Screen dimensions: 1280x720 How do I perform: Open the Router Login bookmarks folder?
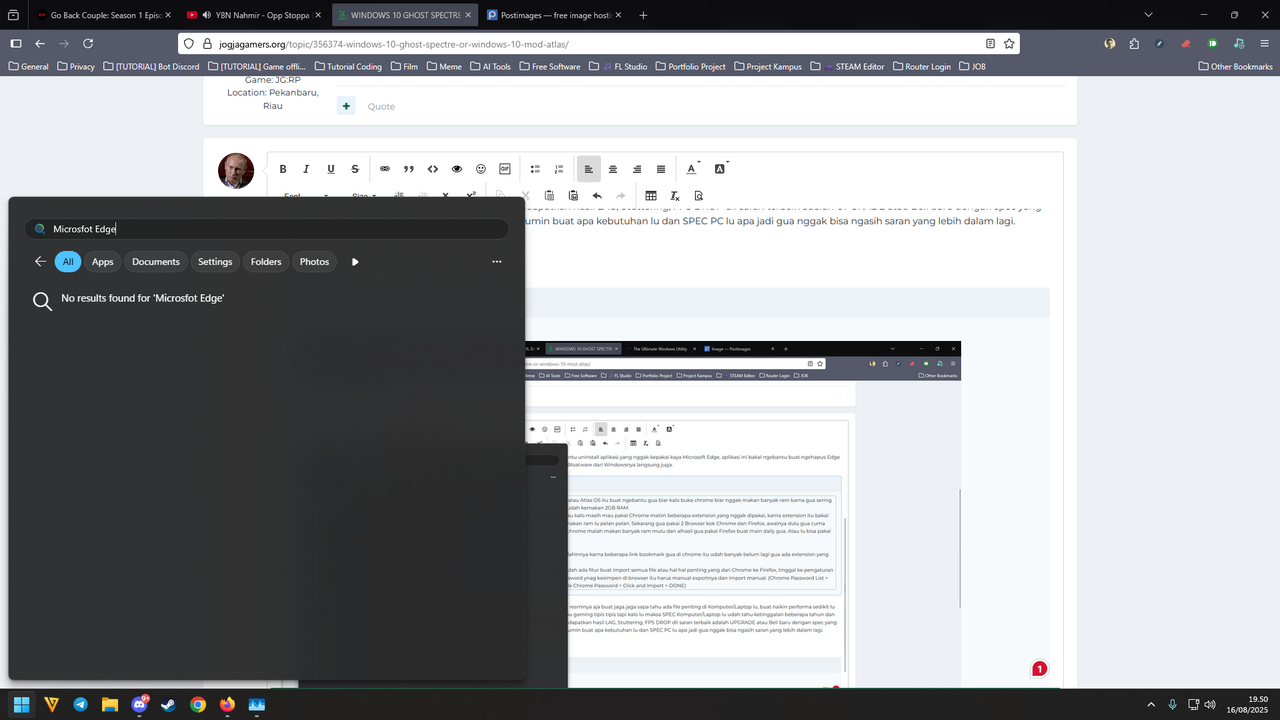(920, 67)
